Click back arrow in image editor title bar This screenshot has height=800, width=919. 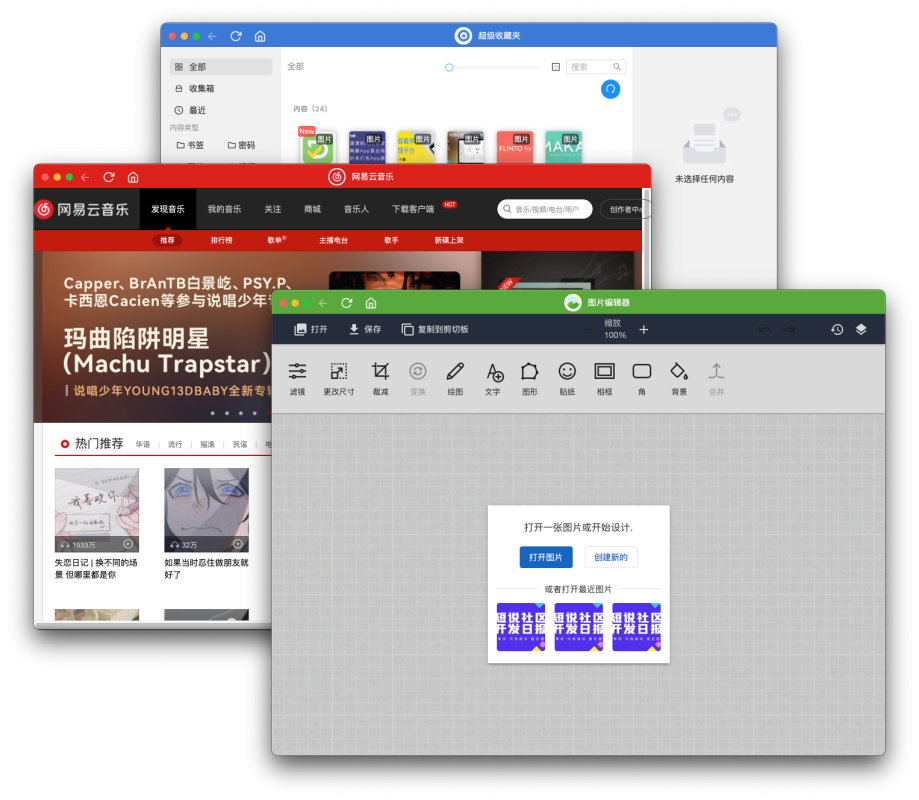coord(323,303)
